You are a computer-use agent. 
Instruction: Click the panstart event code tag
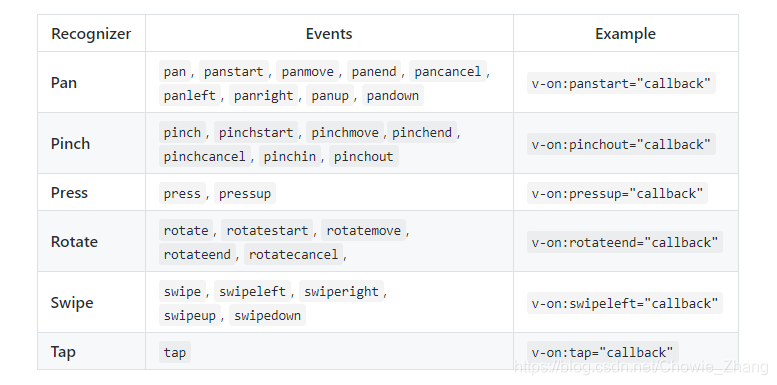click(233, 71)
